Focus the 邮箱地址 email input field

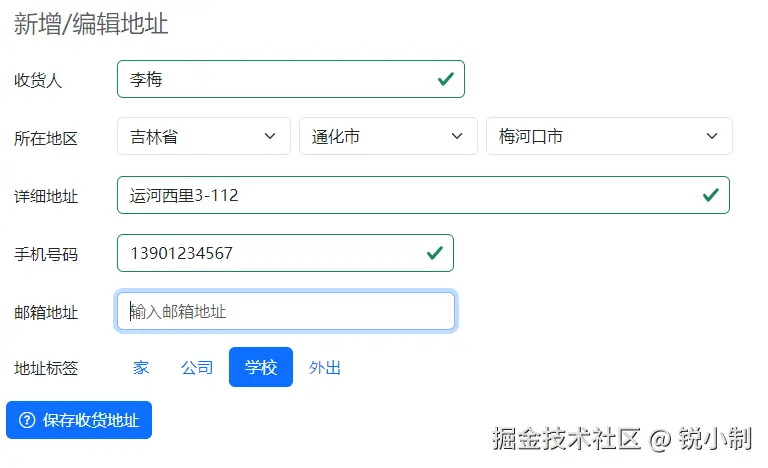click(286, 311)
